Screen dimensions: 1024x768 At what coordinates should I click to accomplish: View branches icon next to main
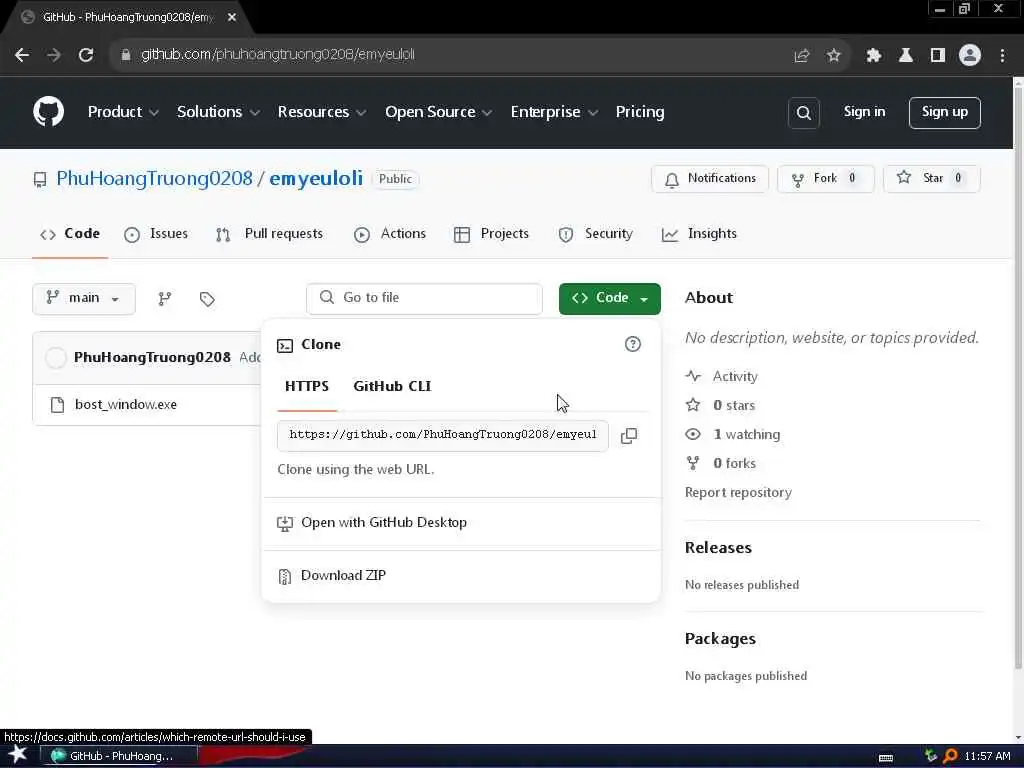165,299
